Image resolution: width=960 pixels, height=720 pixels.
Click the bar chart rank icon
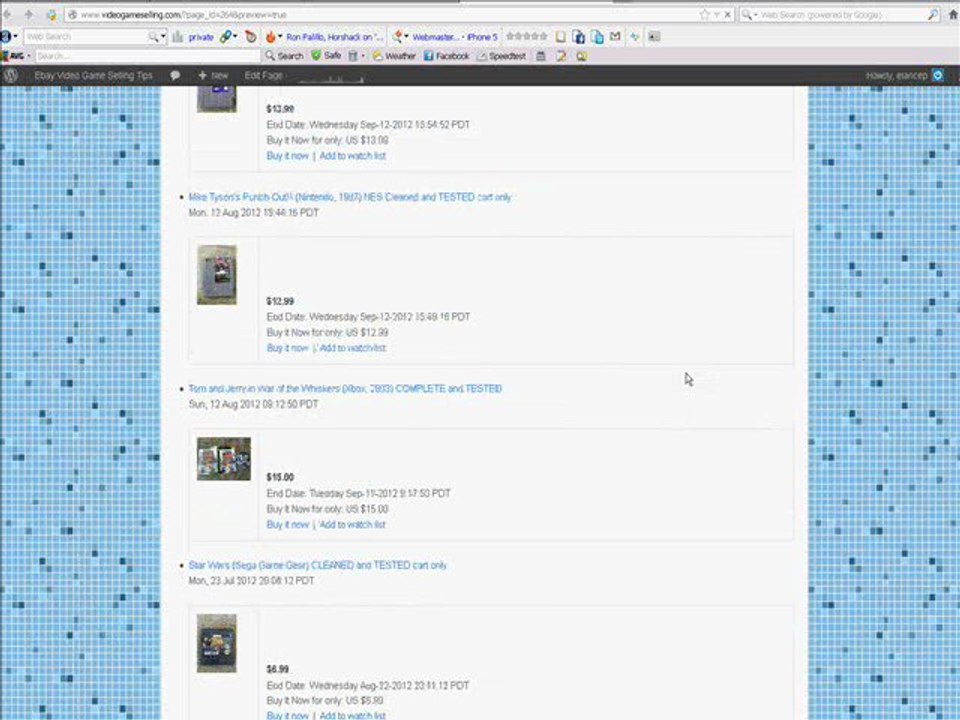pyautogui.click(x=178, y=37)
